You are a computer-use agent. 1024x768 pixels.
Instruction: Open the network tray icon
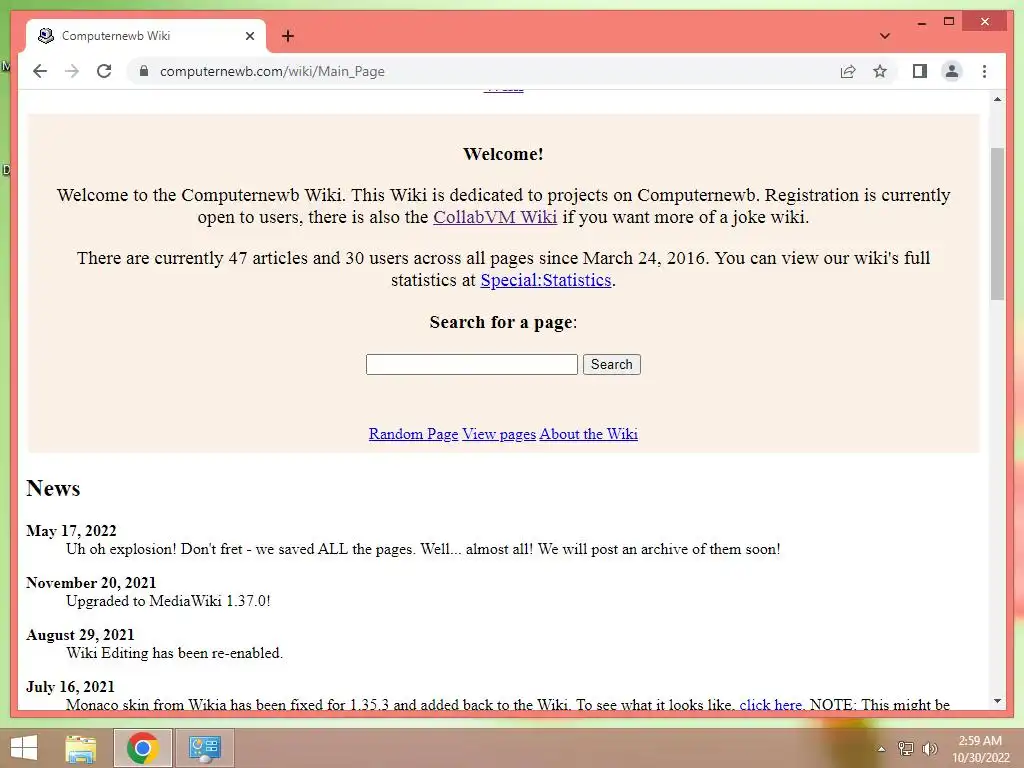(x=906, y=749)
